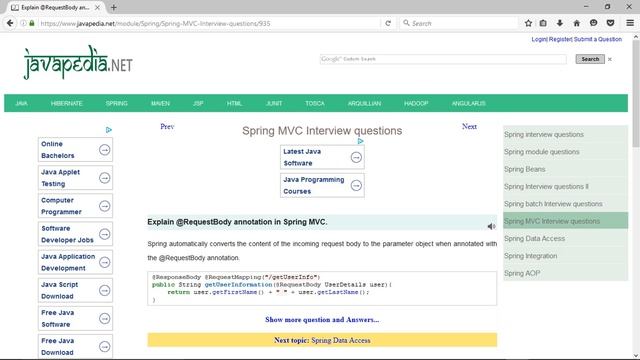Clear the custom search with X icon
Screen dimensions: 640x360
(610, 59)
